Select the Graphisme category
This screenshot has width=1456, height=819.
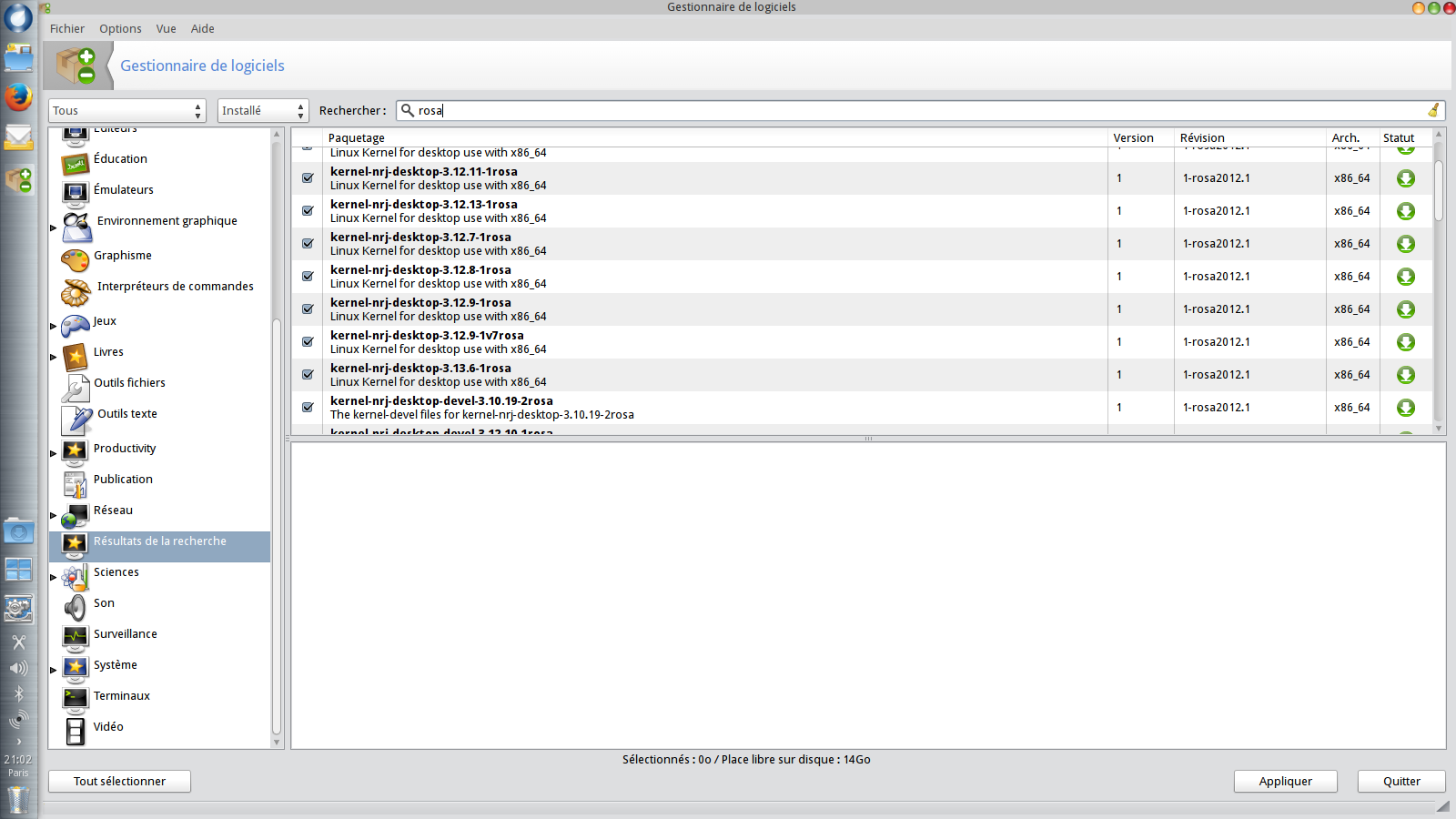[x=123, y=256]
